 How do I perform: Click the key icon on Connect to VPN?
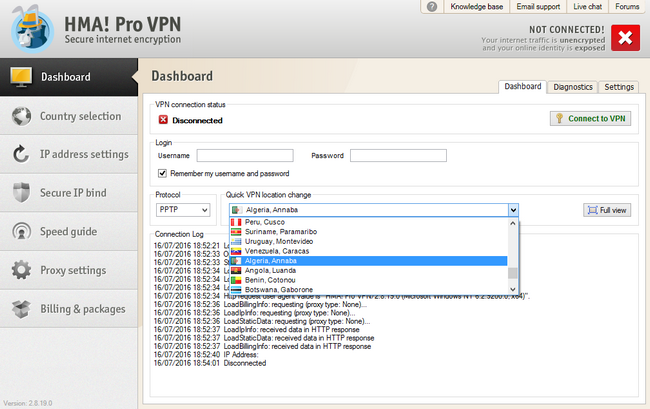[x=559, y=119]
